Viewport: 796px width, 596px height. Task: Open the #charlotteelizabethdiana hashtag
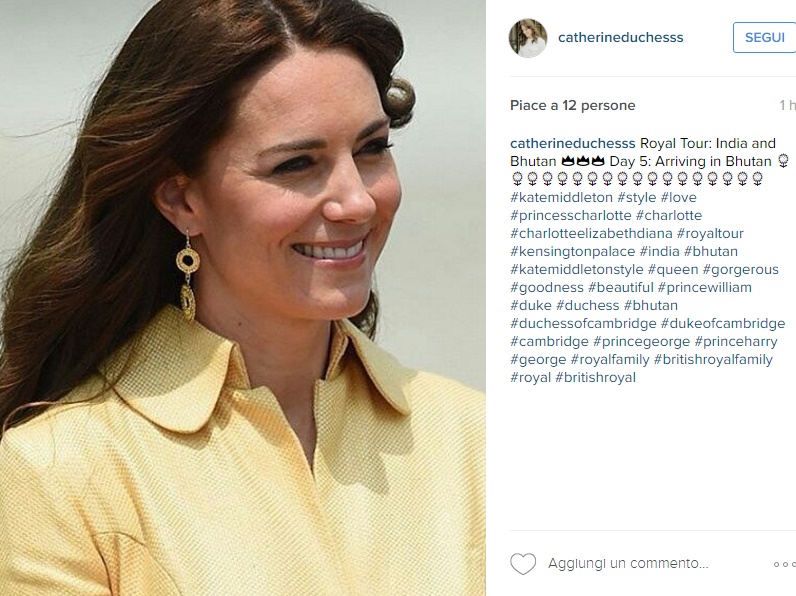click(591, 234)
